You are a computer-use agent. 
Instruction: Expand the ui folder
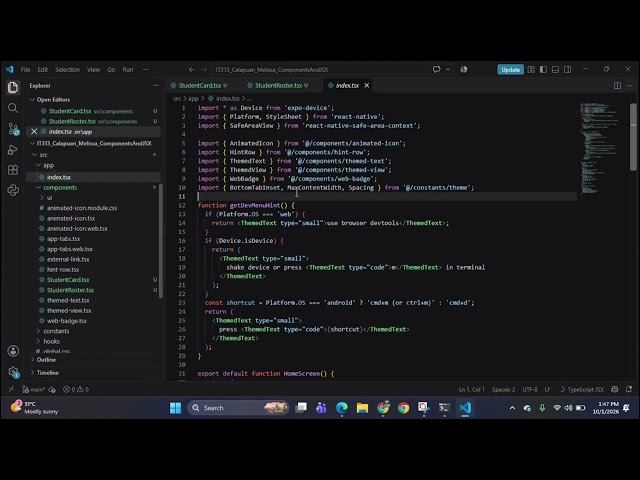49,198
